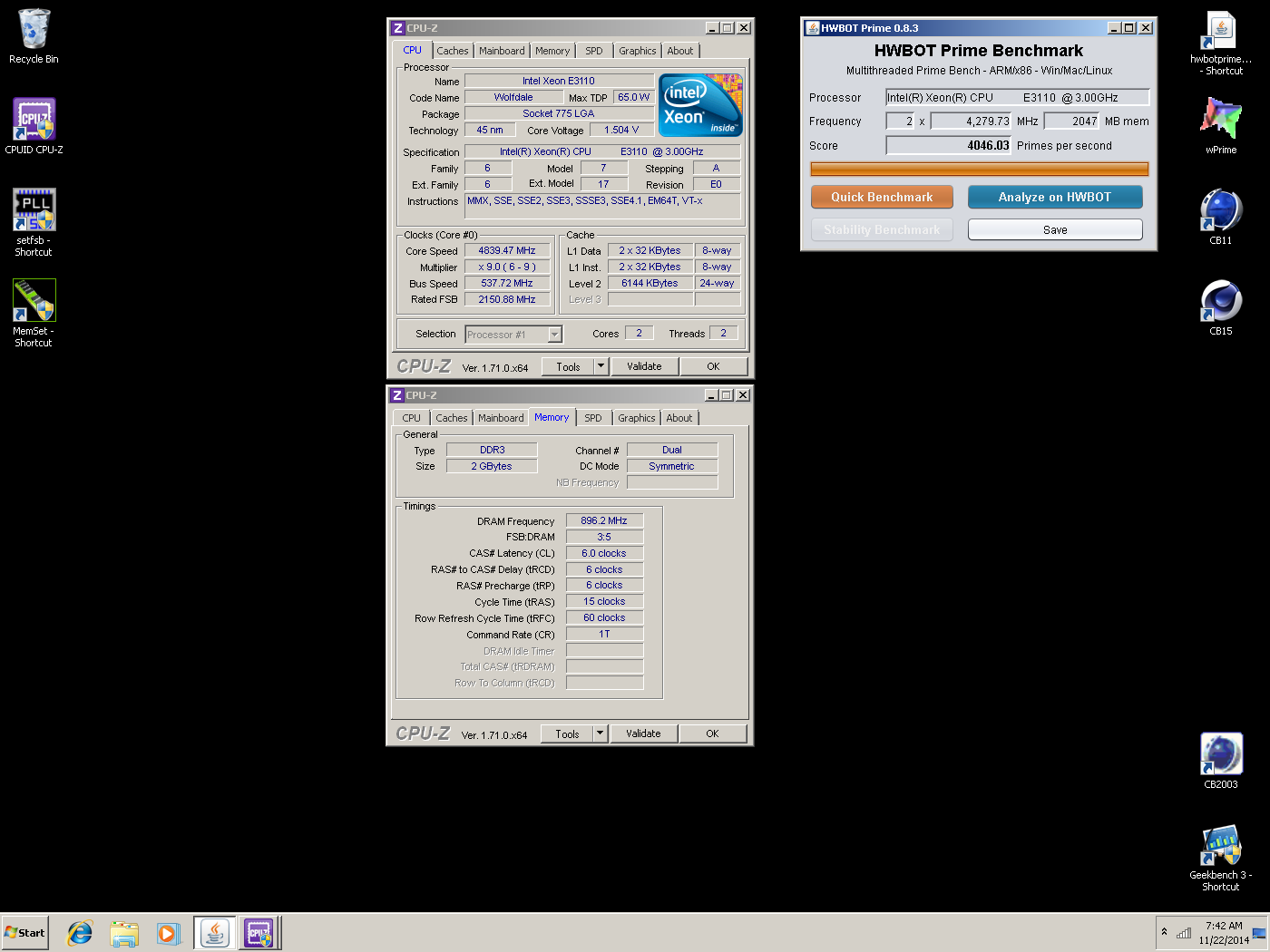
Task: Open Windows Media Player from the taskbar
Action: pos(168,933)
